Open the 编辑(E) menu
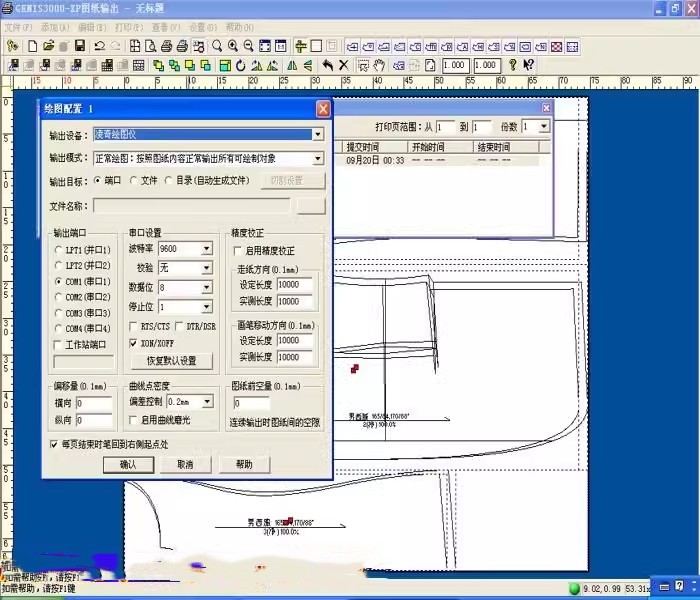The height and width of the screenshot is (600, 700). [x=92, y=27]
